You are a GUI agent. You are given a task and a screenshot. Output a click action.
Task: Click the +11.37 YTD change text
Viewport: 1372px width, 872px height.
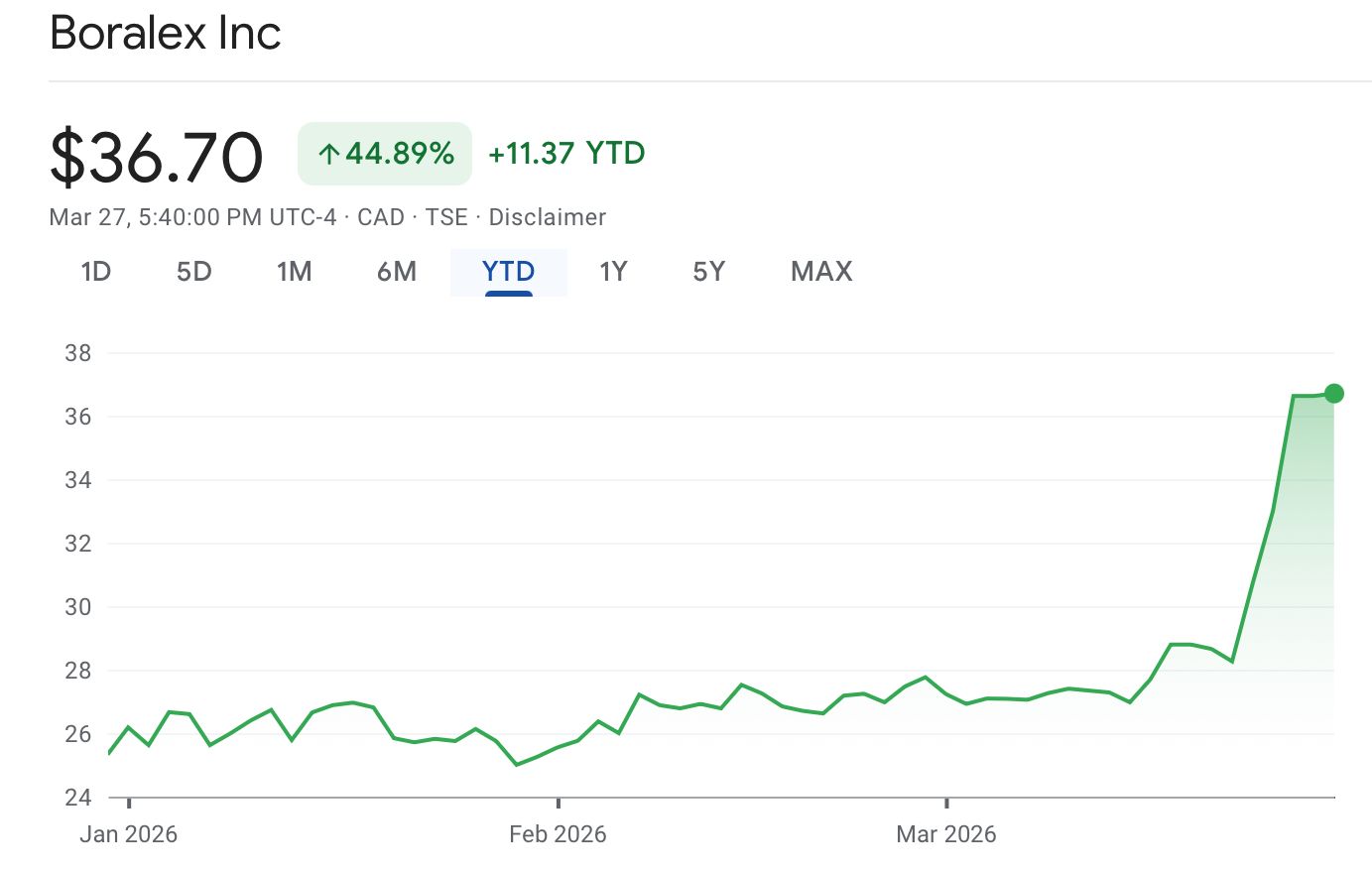coord(566,154)
